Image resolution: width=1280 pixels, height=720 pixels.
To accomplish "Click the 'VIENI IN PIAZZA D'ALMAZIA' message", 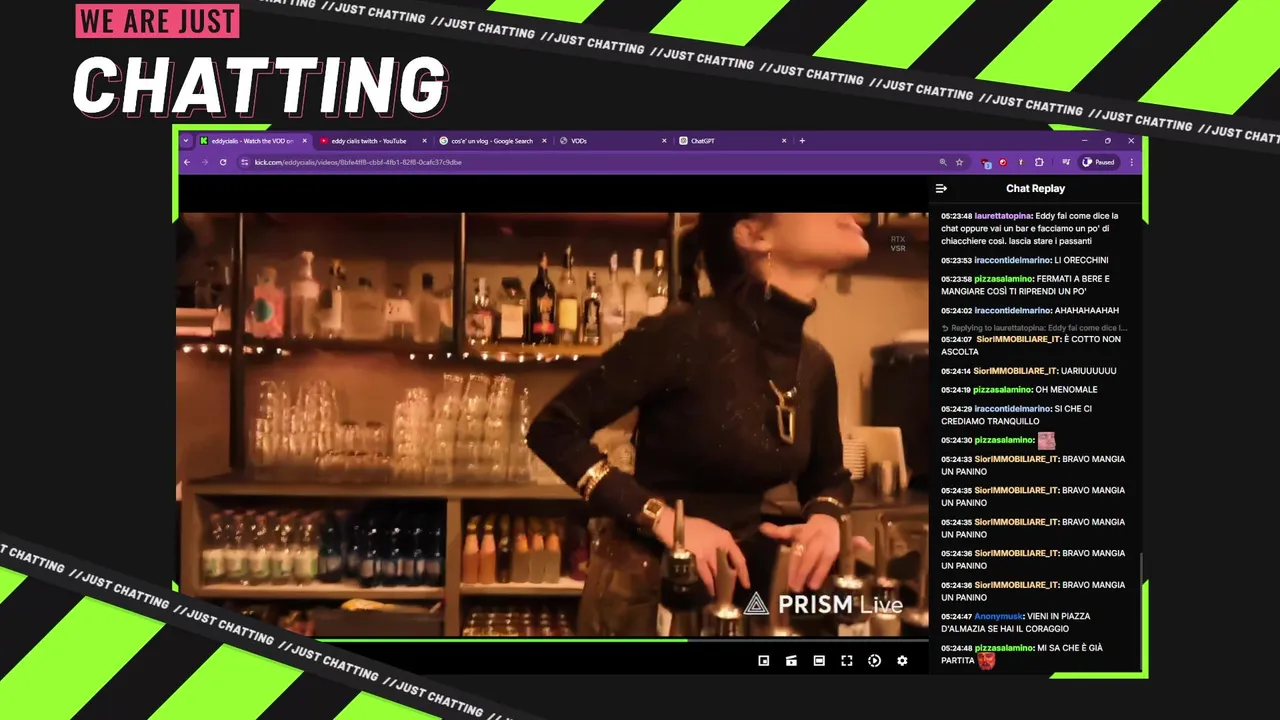I will (1015, 623).
